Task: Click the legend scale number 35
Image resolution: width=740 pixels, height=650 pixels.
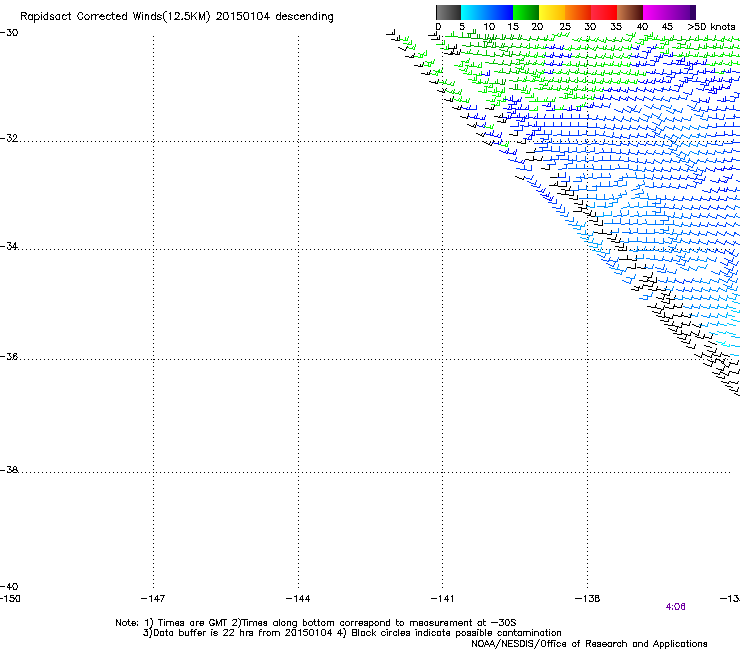Action: click(616, 27)
